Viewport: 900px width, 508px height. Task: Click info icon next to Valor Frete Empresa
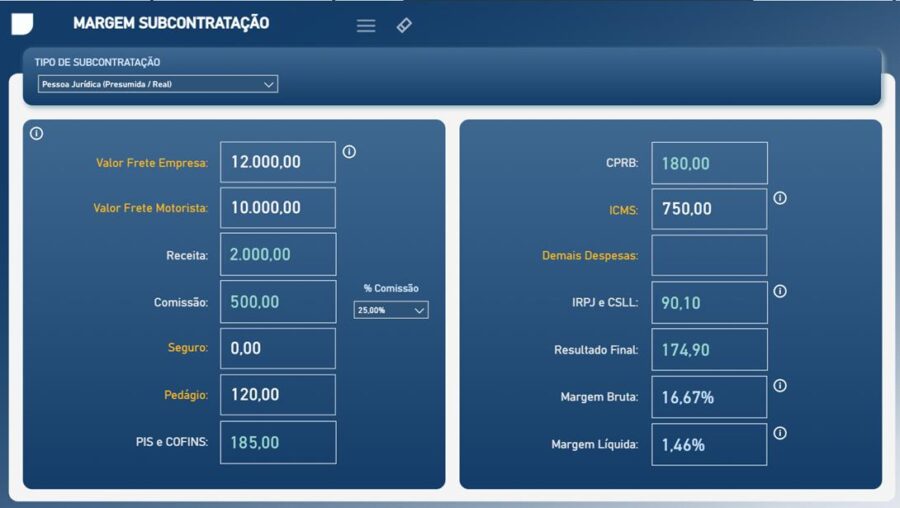[x=349, y=152]
